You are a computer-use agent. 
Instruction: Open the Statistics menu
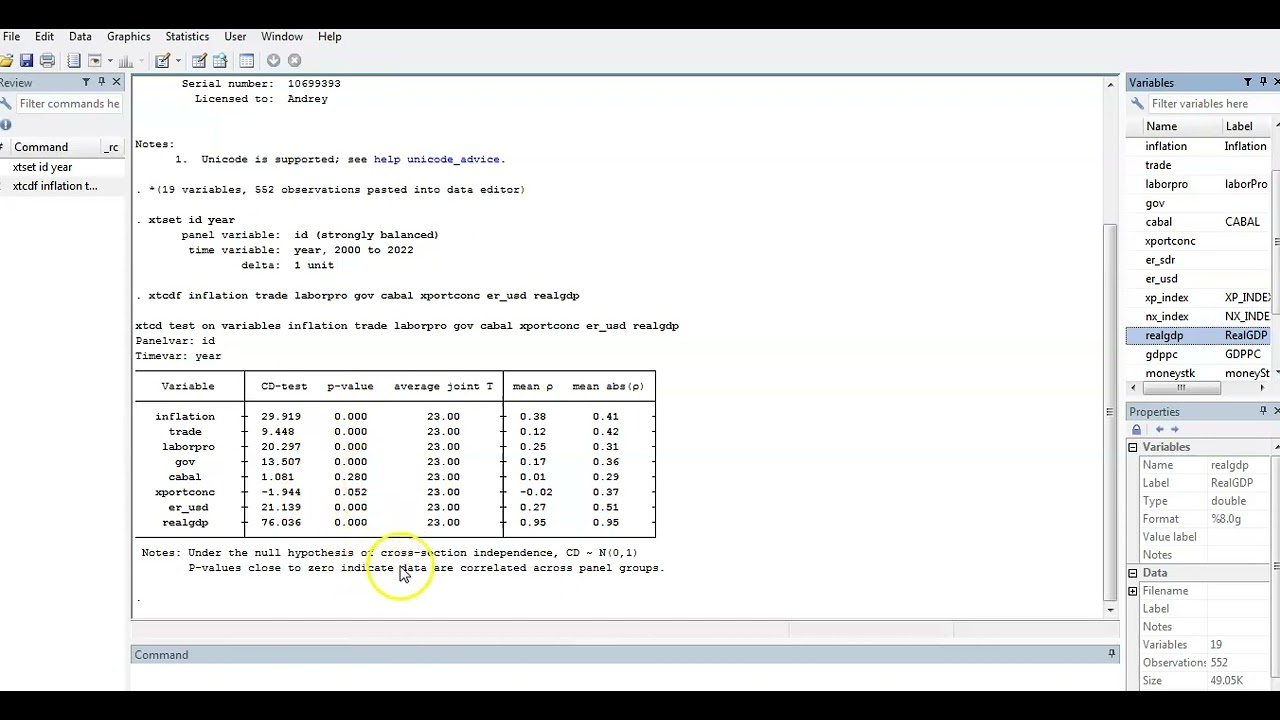(187, 36)
